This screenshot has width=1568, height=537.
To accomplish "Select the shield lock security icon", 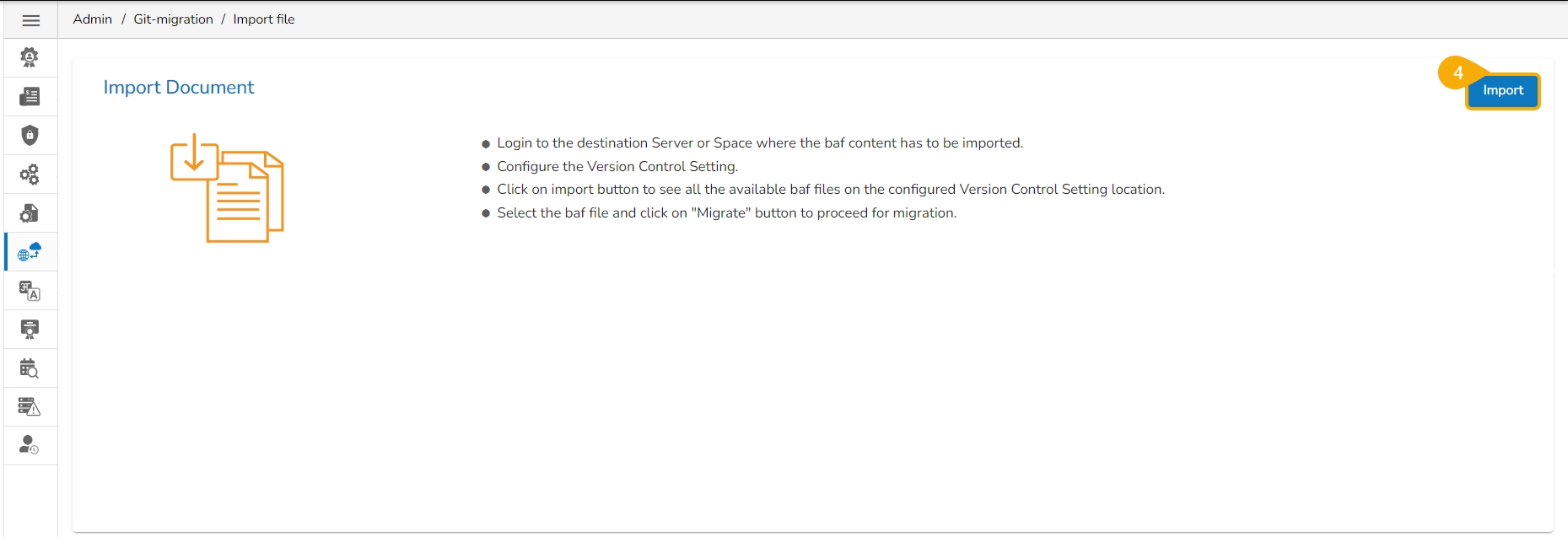I will click(30, 136).
